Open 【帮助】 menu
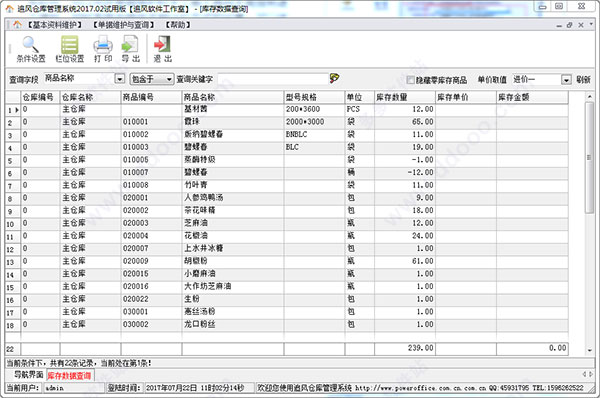The width and height of the screenshot is (600, 398). coord(178,25)
